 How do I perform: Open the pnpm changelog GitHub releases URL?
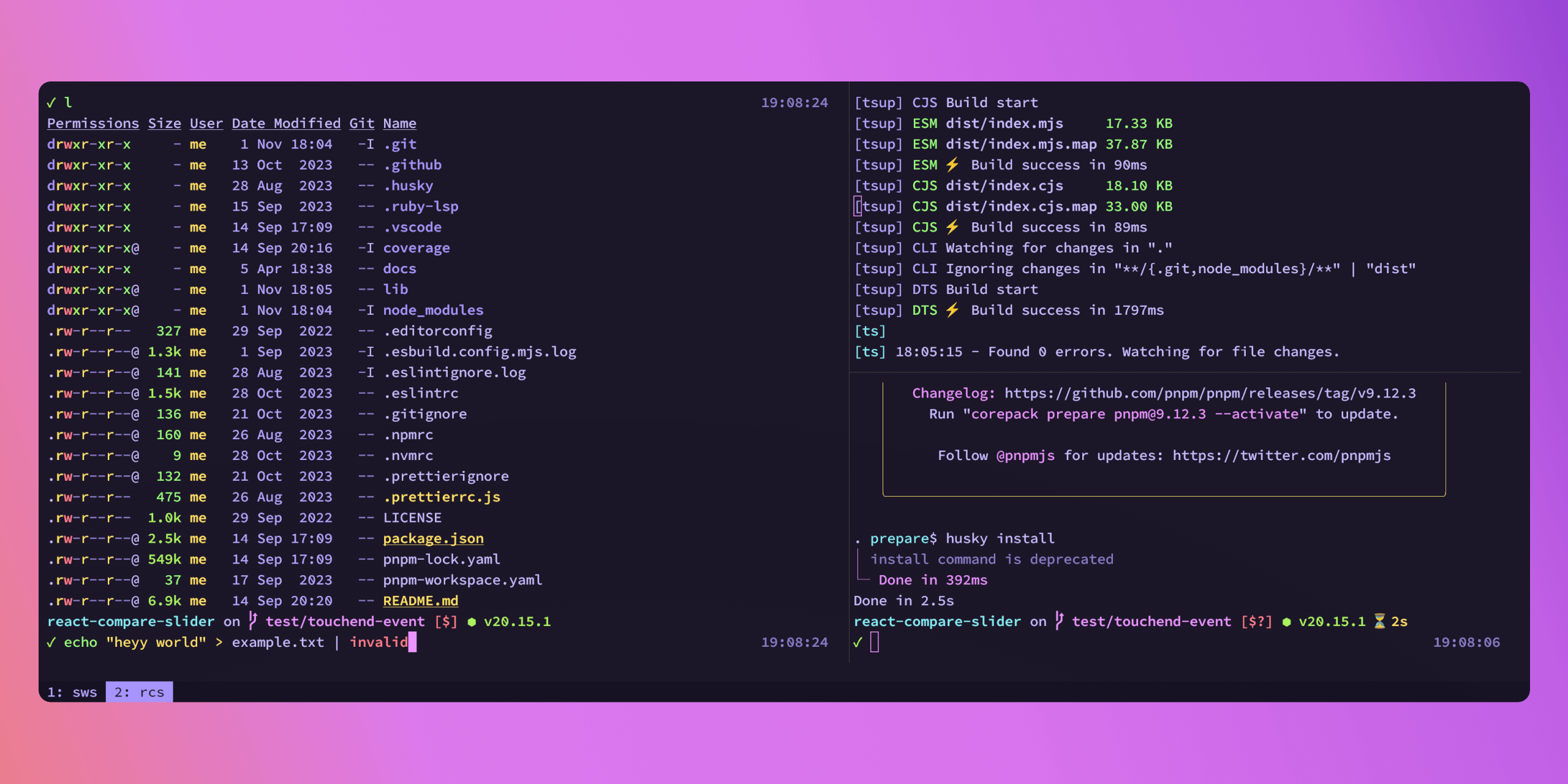[1210, 393]
